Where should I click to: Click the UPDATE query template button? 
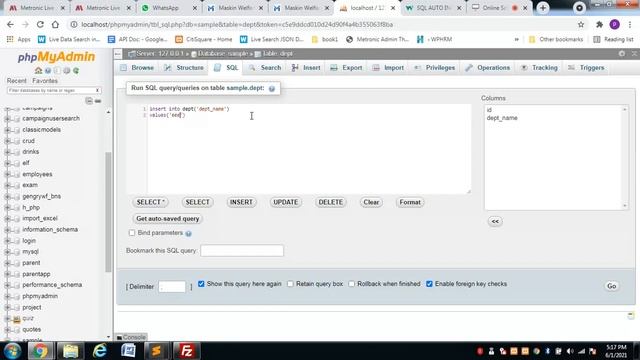pos(286,202)
